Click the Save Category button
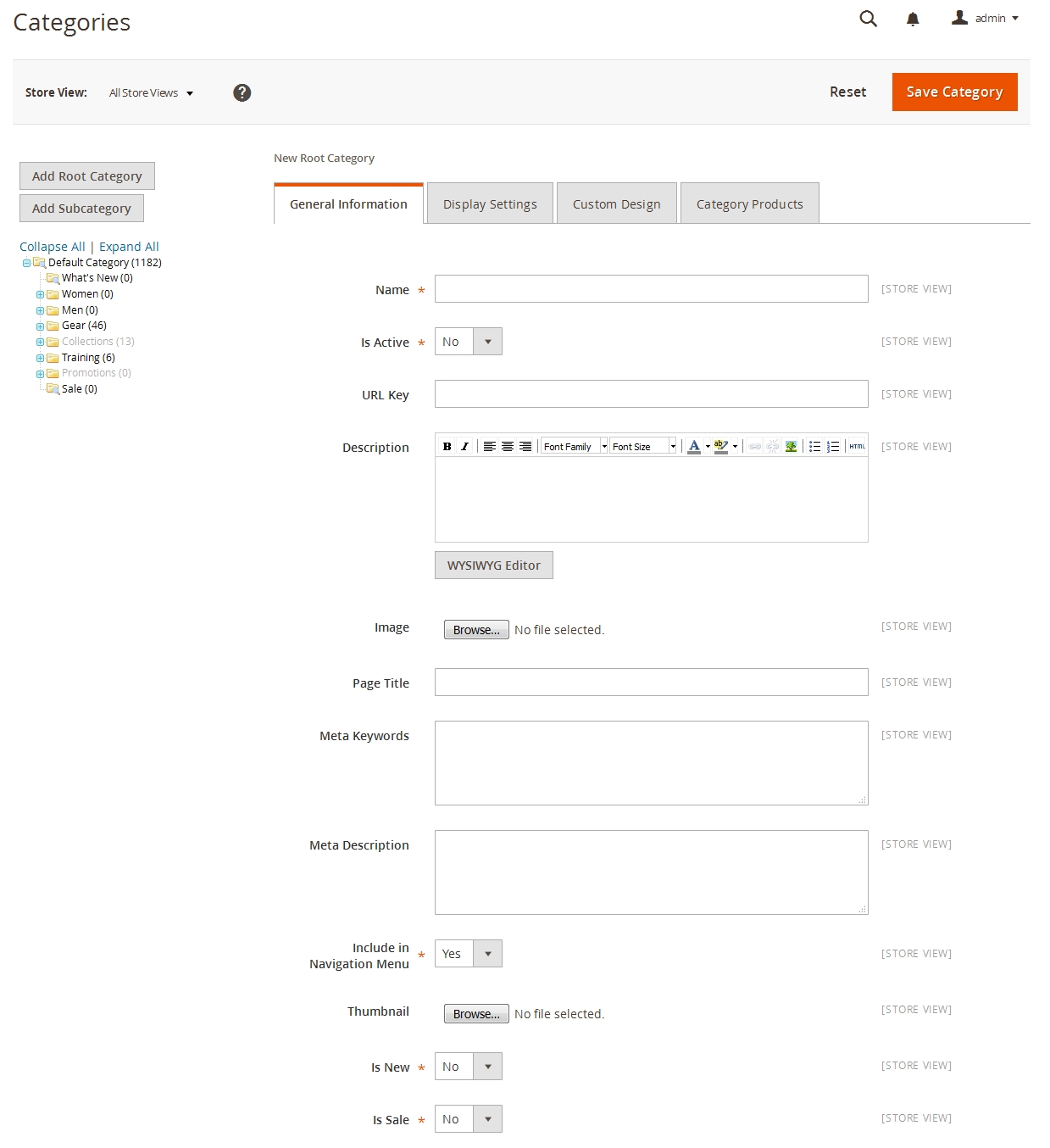Viewport: 1050px width, 1148px height. point(954,92)
